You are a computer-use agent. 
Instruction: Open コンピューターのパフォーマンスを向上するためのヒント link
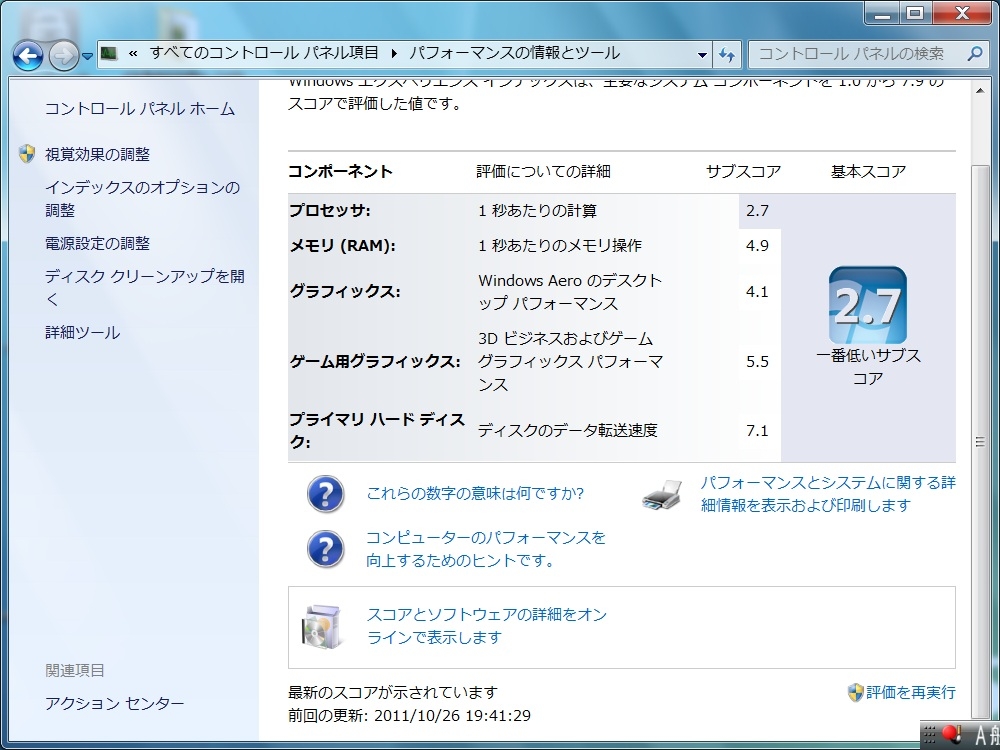point(485,549)
